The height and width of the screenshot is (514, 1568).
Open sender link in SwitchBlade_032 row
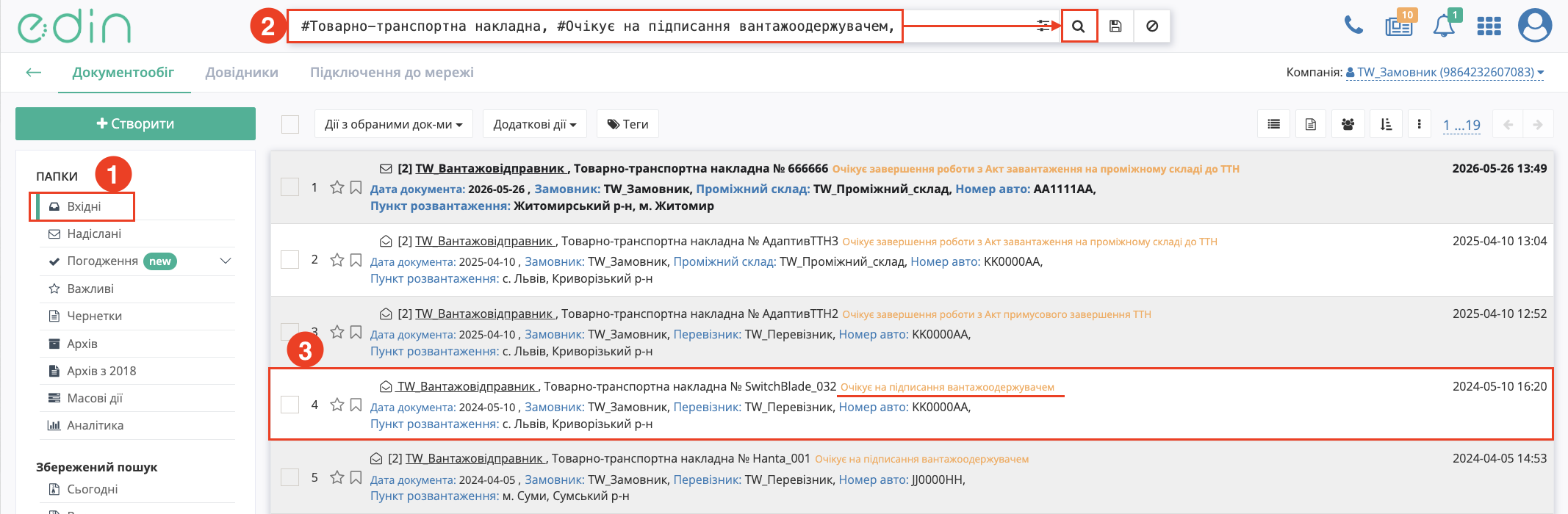point(467,386)
